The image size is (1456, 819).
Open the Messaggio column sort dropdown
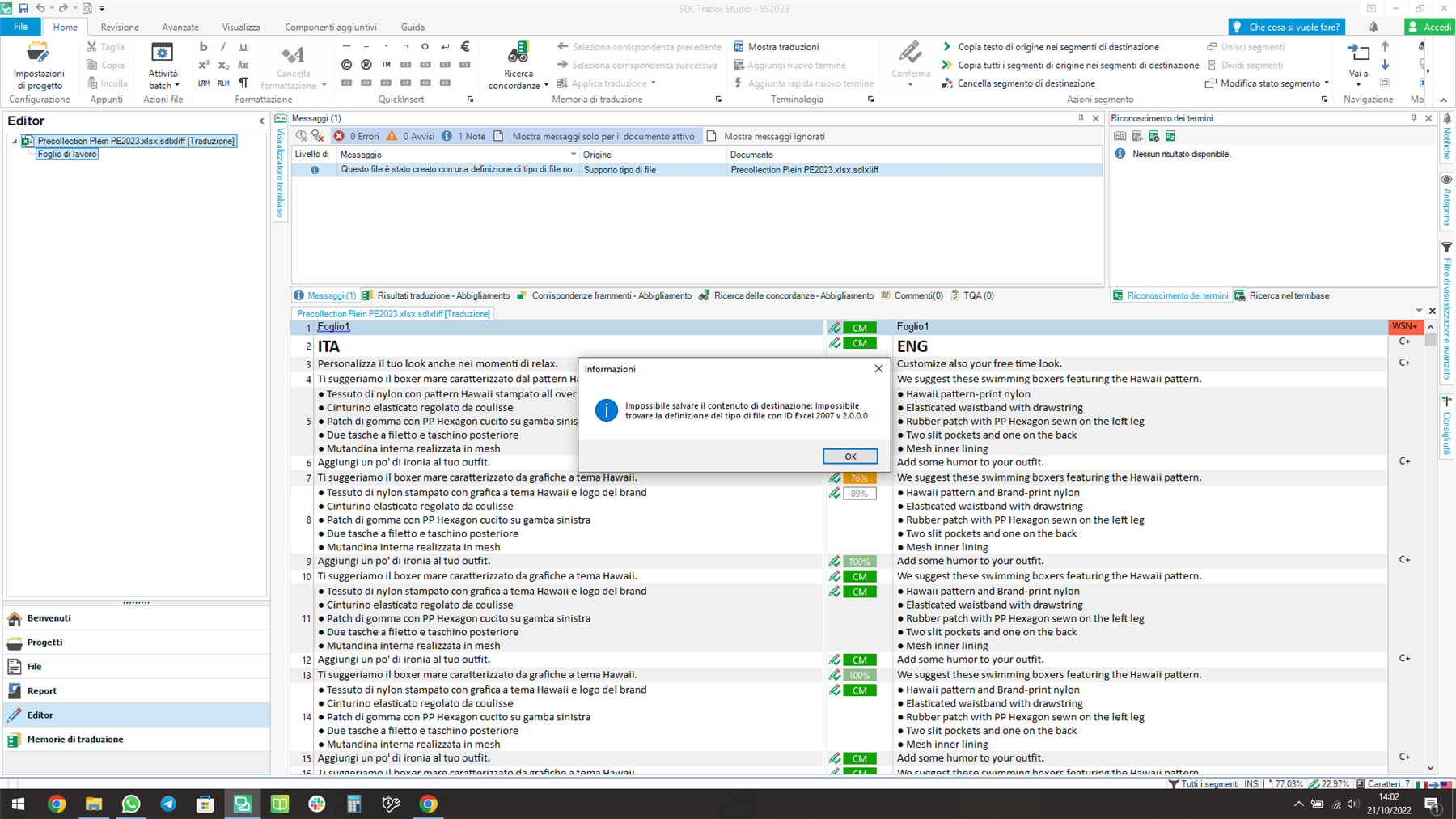tap(572, 154)
